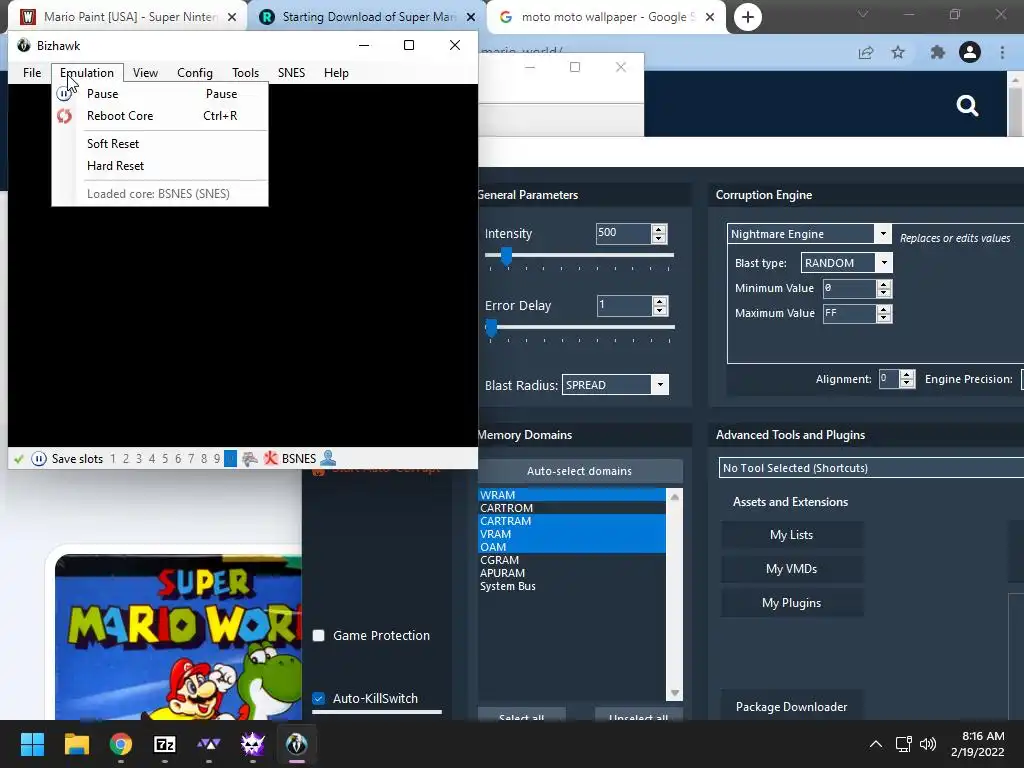Select CGRAM in Memory Domains list
Image resolution: width=1024 pixels, height=768 pixels.
(x=571, y=560)
